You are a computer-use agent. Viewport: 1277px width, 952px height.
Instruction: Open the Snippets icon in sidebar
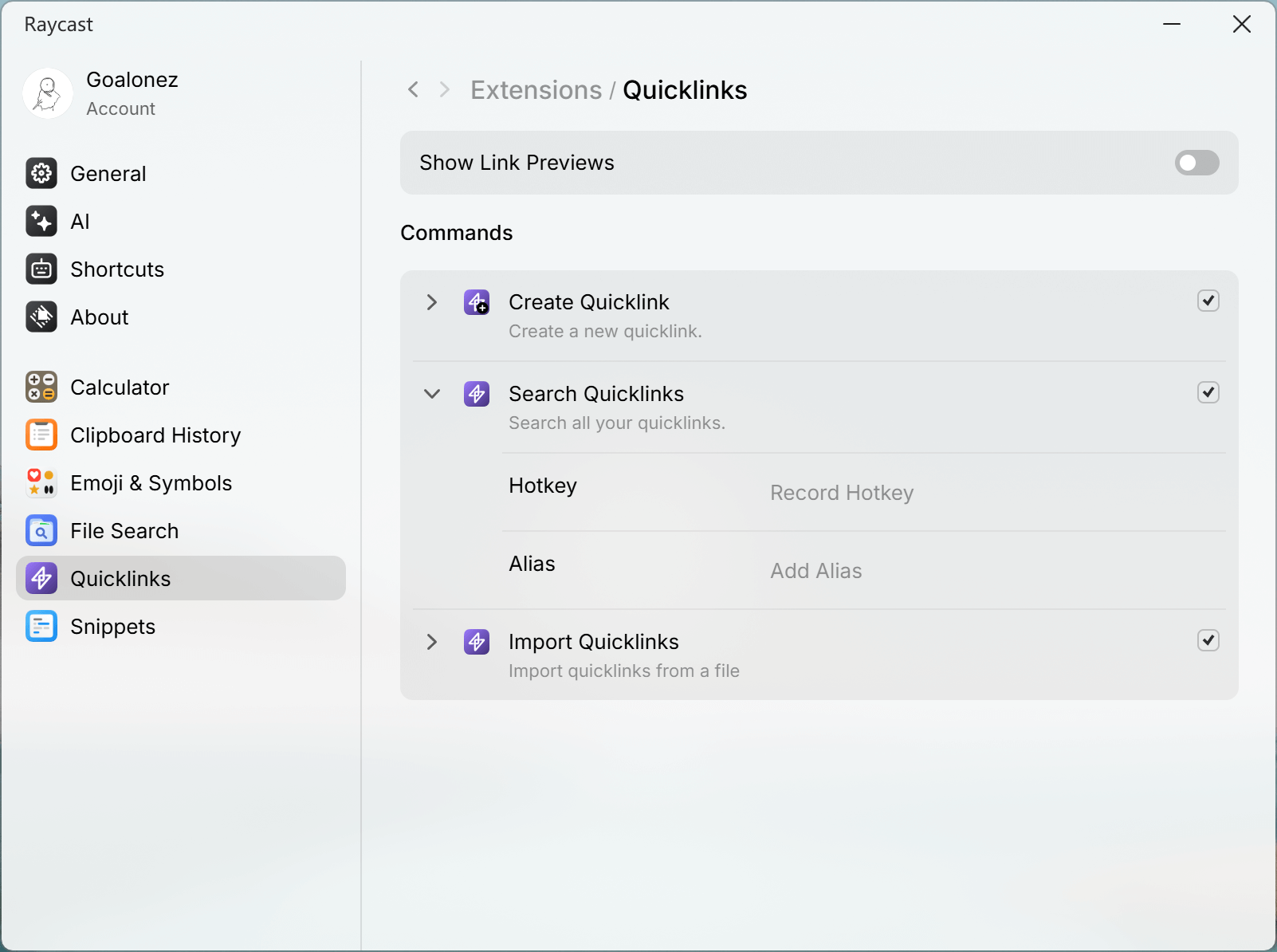pyautogui.click(x=41, y=626)
